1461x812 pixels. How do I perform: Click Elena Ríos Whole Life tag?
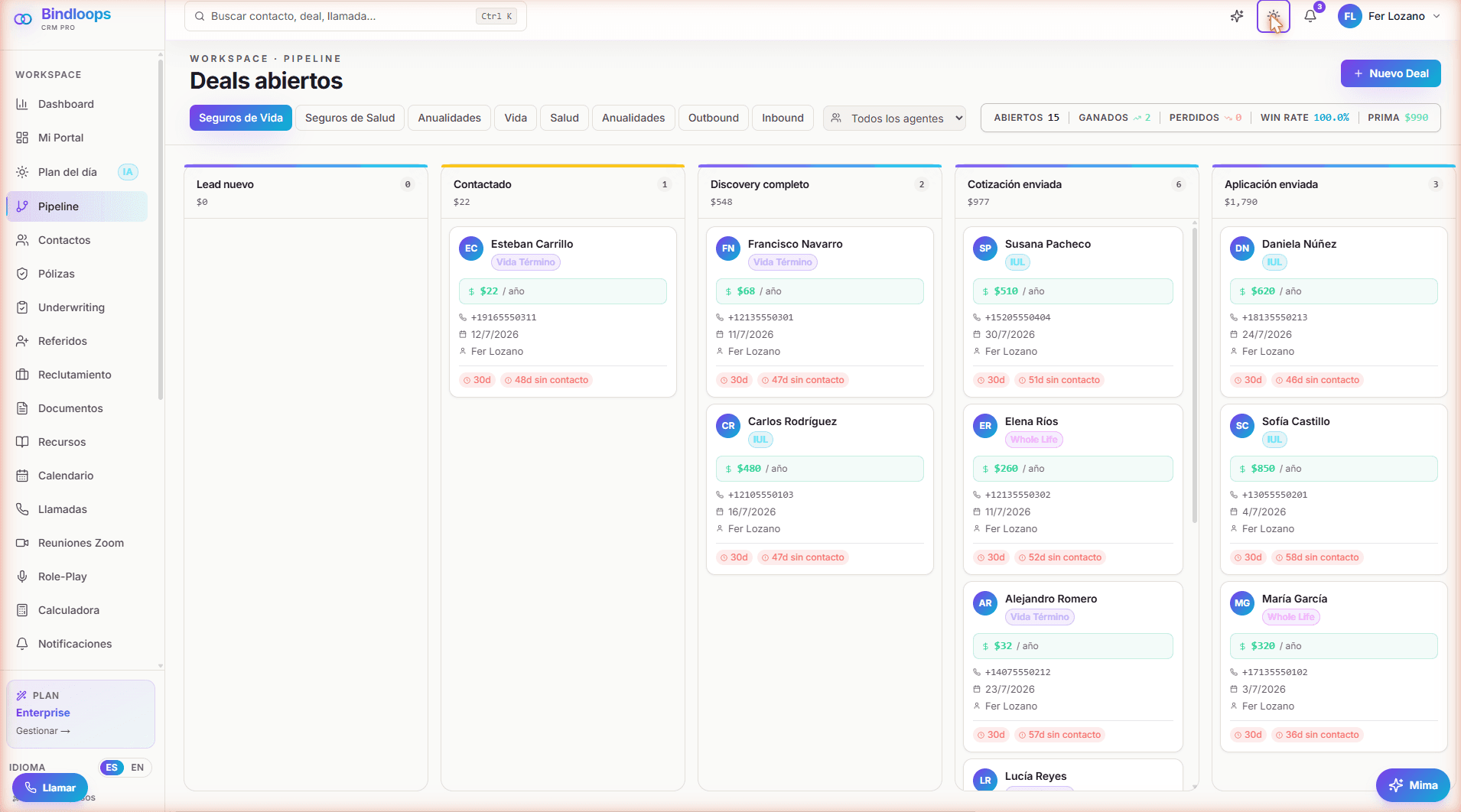tap(1034, 440)
